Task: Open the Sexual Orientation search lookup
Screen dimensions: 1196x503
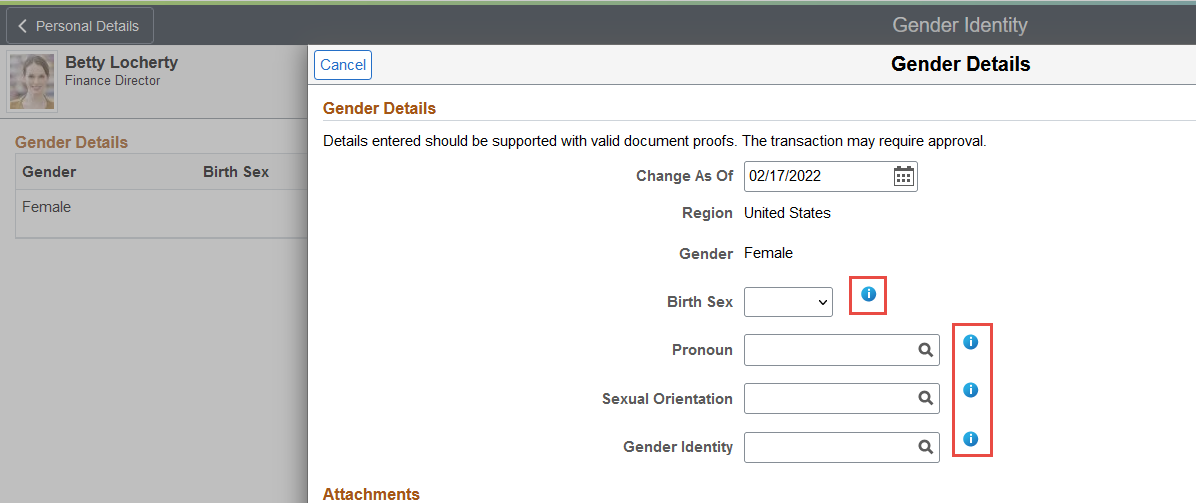Action: (x=926, y=399)
